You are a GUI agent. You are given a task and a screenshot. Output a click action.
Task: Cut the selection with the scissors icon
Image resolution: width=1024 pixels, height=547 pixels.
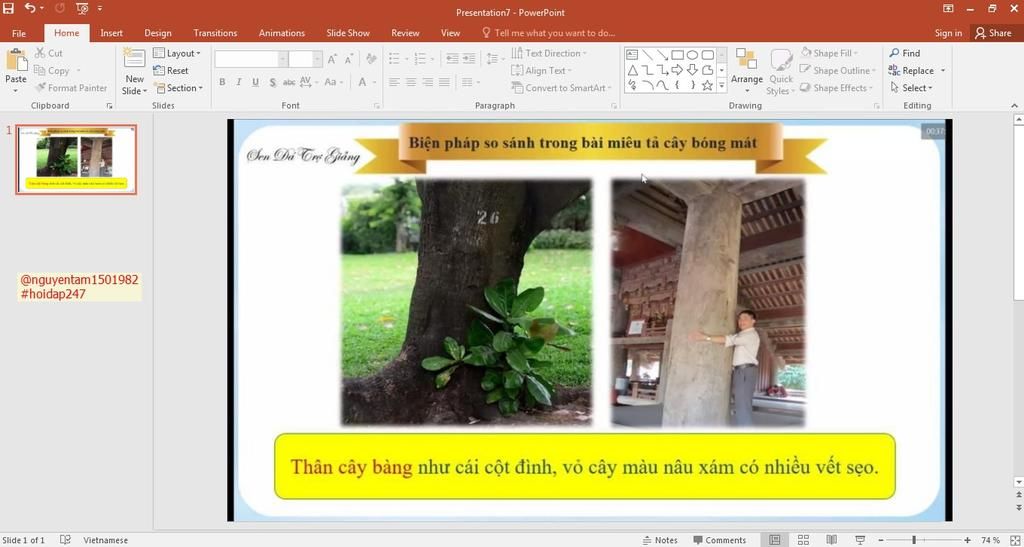(48, 53)
